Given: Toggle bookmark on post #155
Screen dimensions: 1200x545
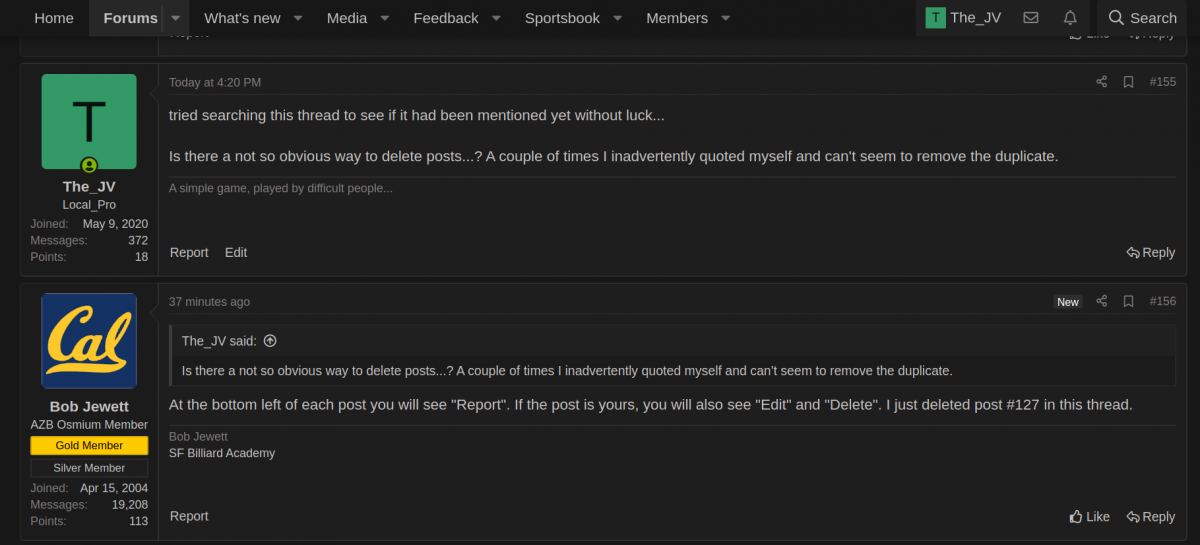Looking at the screenshot, I should point(1128,82).
